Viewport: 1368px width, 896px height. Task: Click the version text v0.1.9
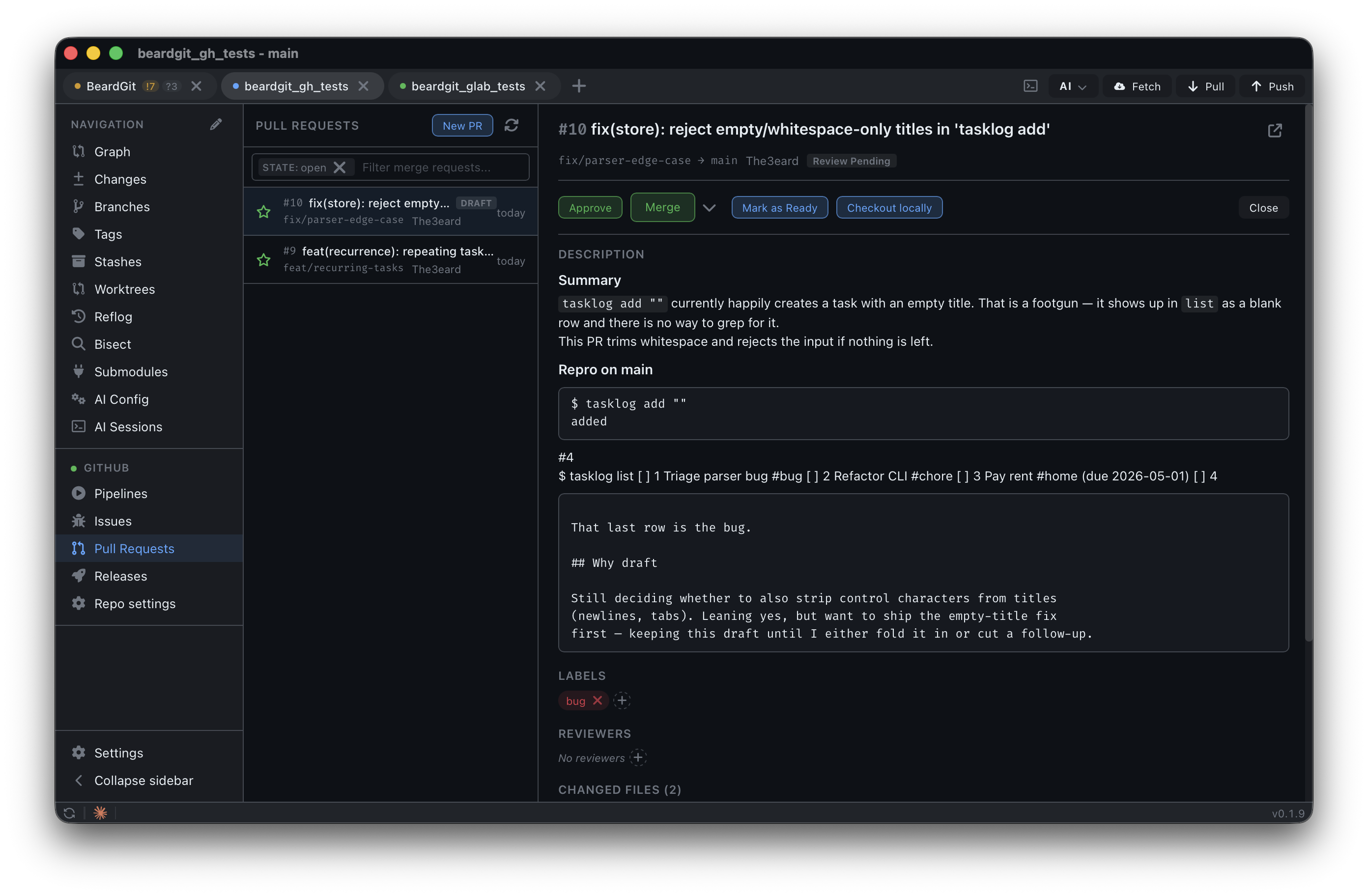pyautogui.click(x=1287, y=813)
